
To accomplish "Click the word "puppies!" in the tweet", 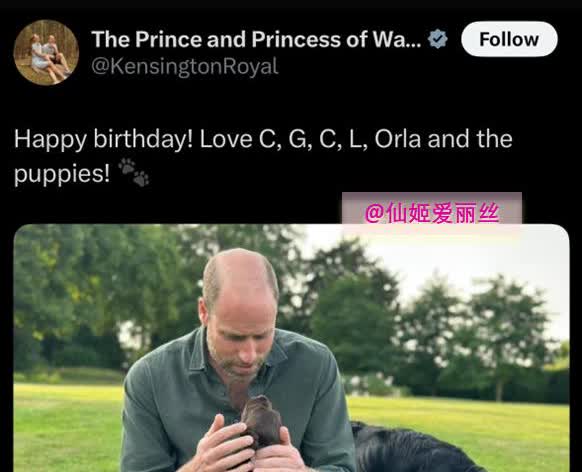I will click(x=62, y=174).
